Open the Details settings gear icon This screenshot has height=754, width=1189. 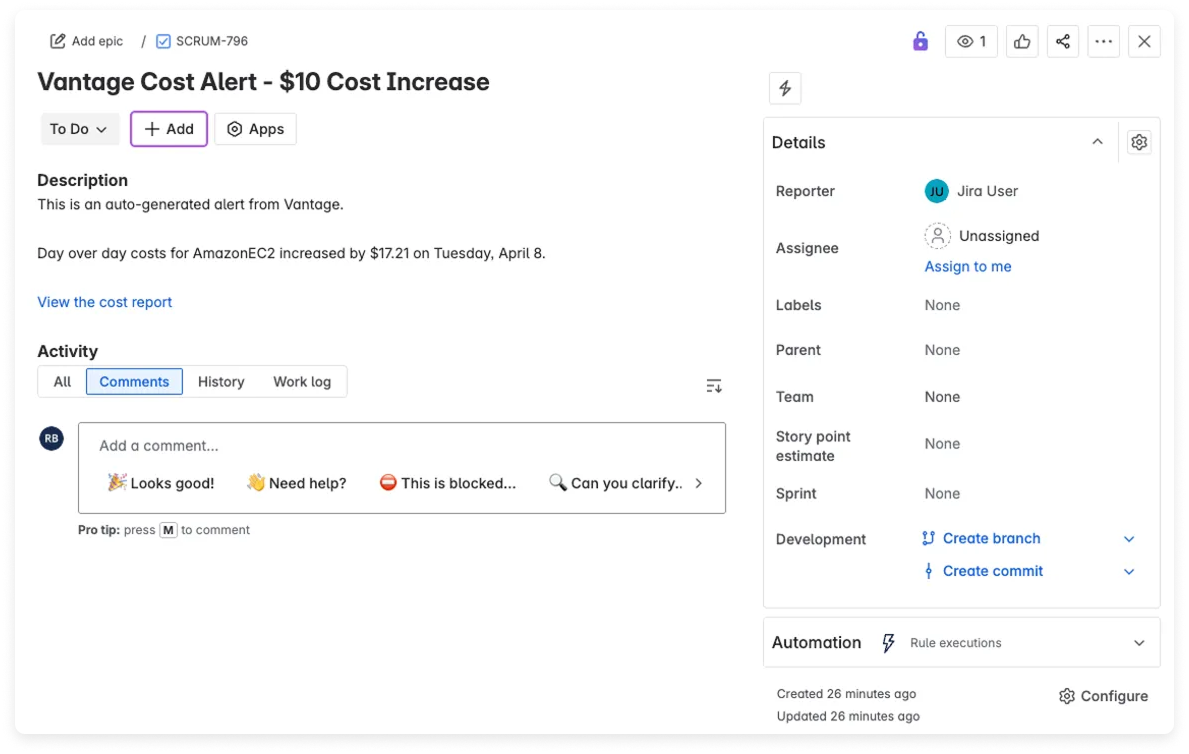tap(1138, 142)
